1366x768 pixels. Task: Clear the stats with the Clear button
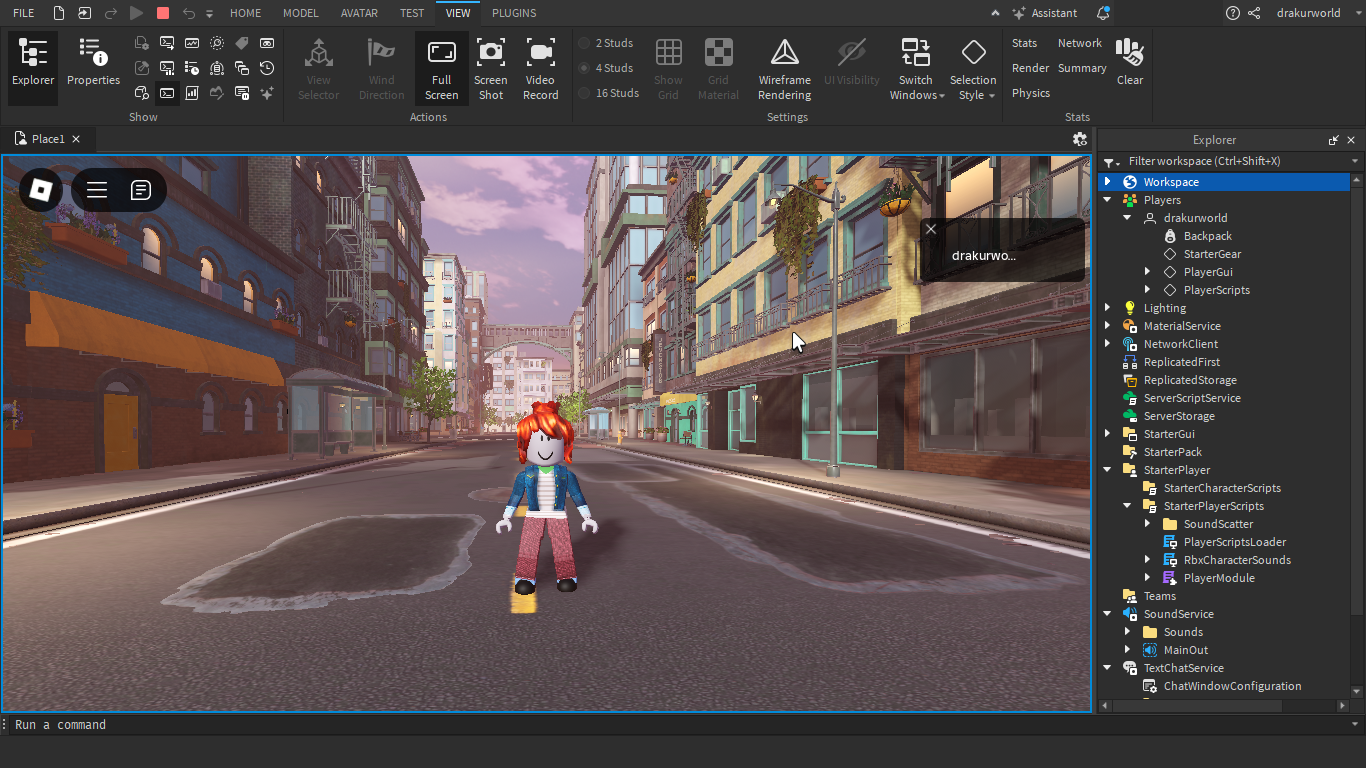point(1130,62)
